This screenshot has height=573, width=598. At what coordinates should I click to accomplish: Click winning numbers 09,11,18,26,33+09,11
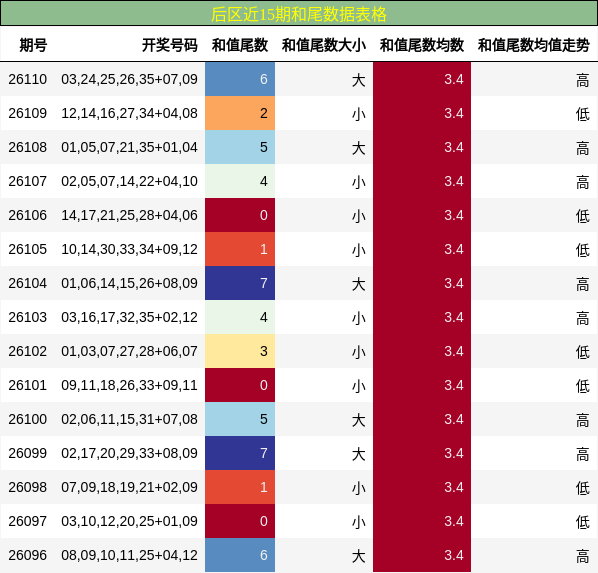[129, 385]
